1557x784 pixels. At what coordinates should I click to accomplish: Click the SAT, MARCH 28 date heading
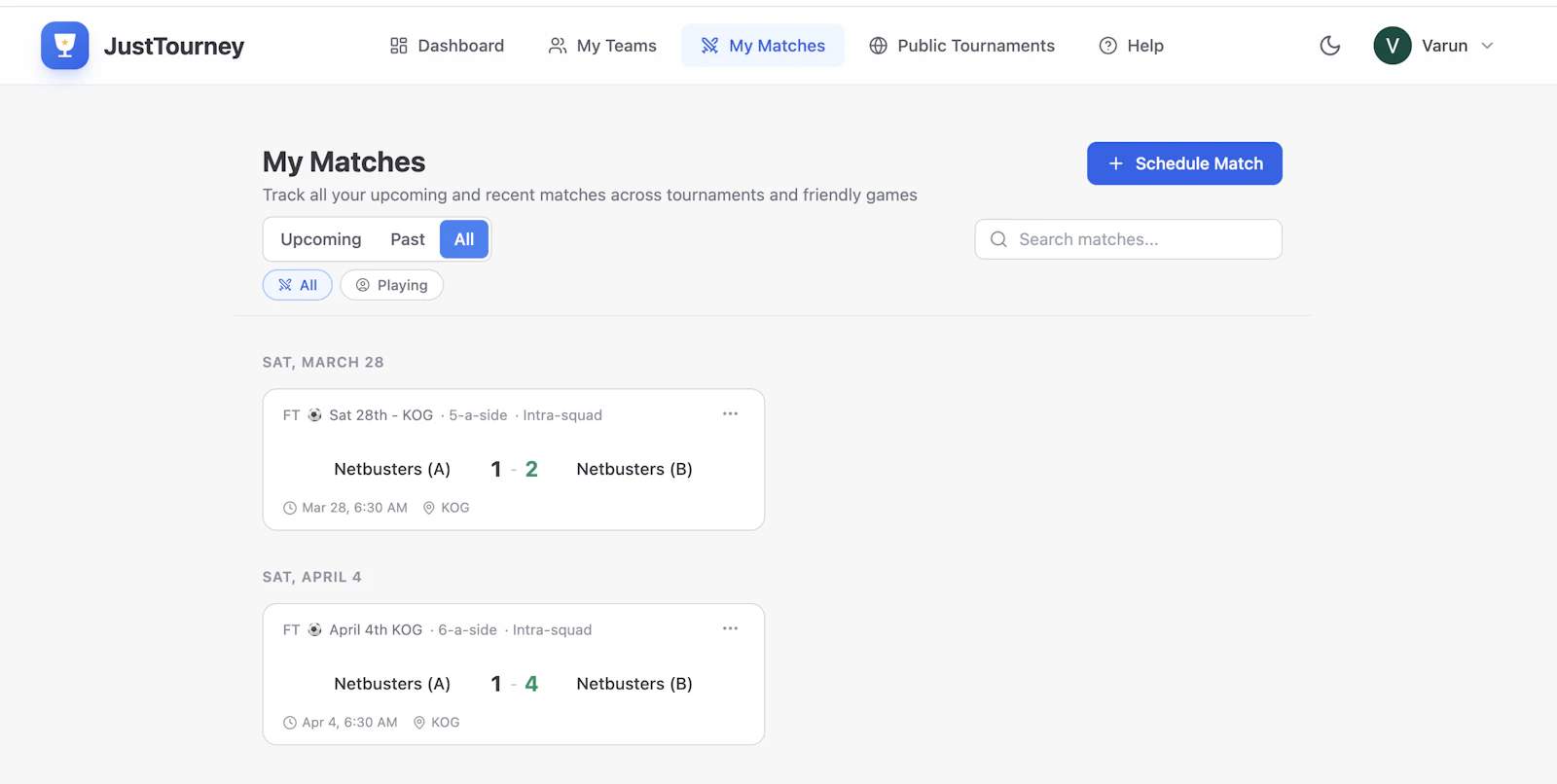323,362
